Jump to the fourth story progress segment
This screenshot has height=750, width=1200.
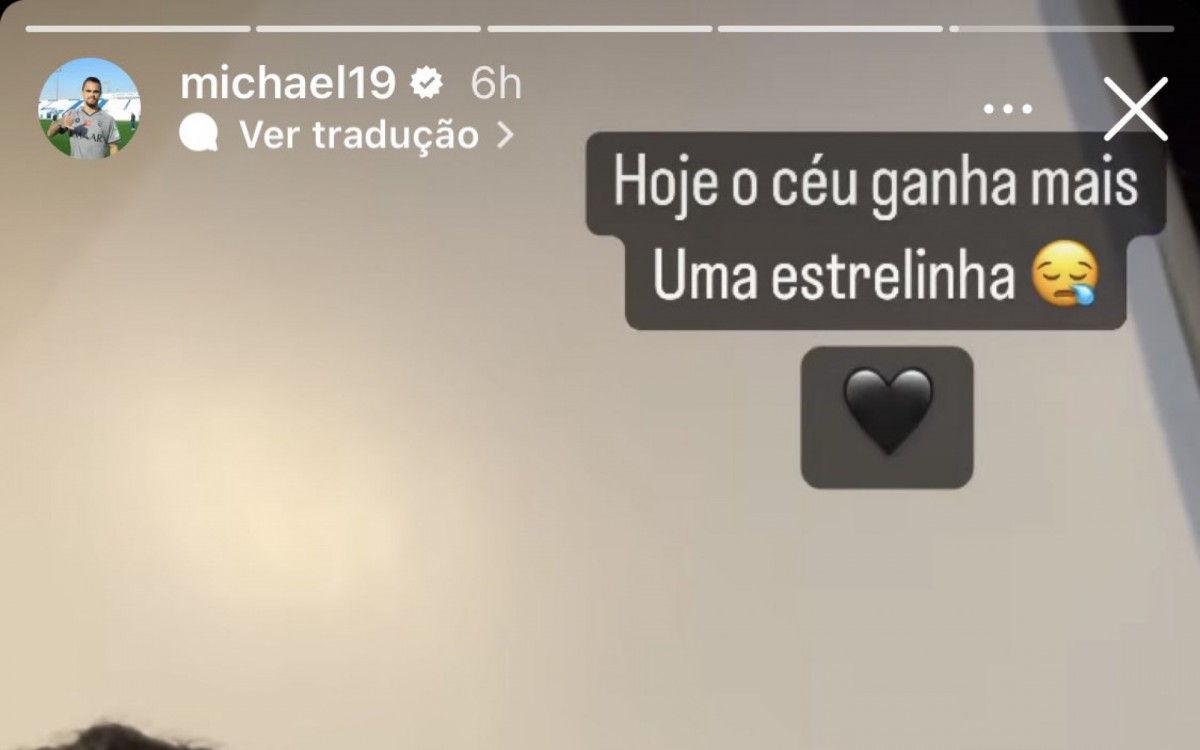831,28
